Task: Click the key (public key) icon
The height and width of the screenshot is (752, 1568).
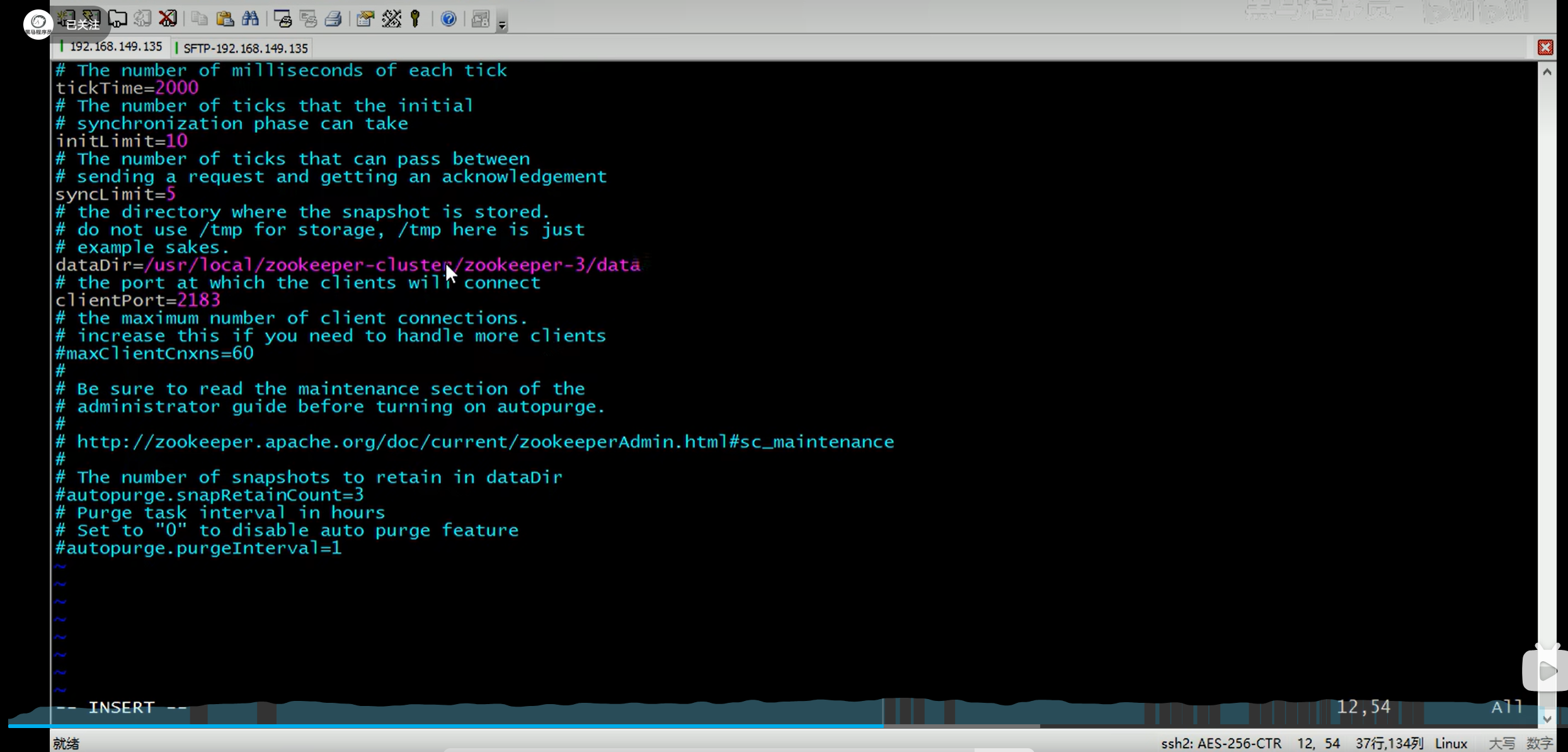Action: click(x=415, y=19)
